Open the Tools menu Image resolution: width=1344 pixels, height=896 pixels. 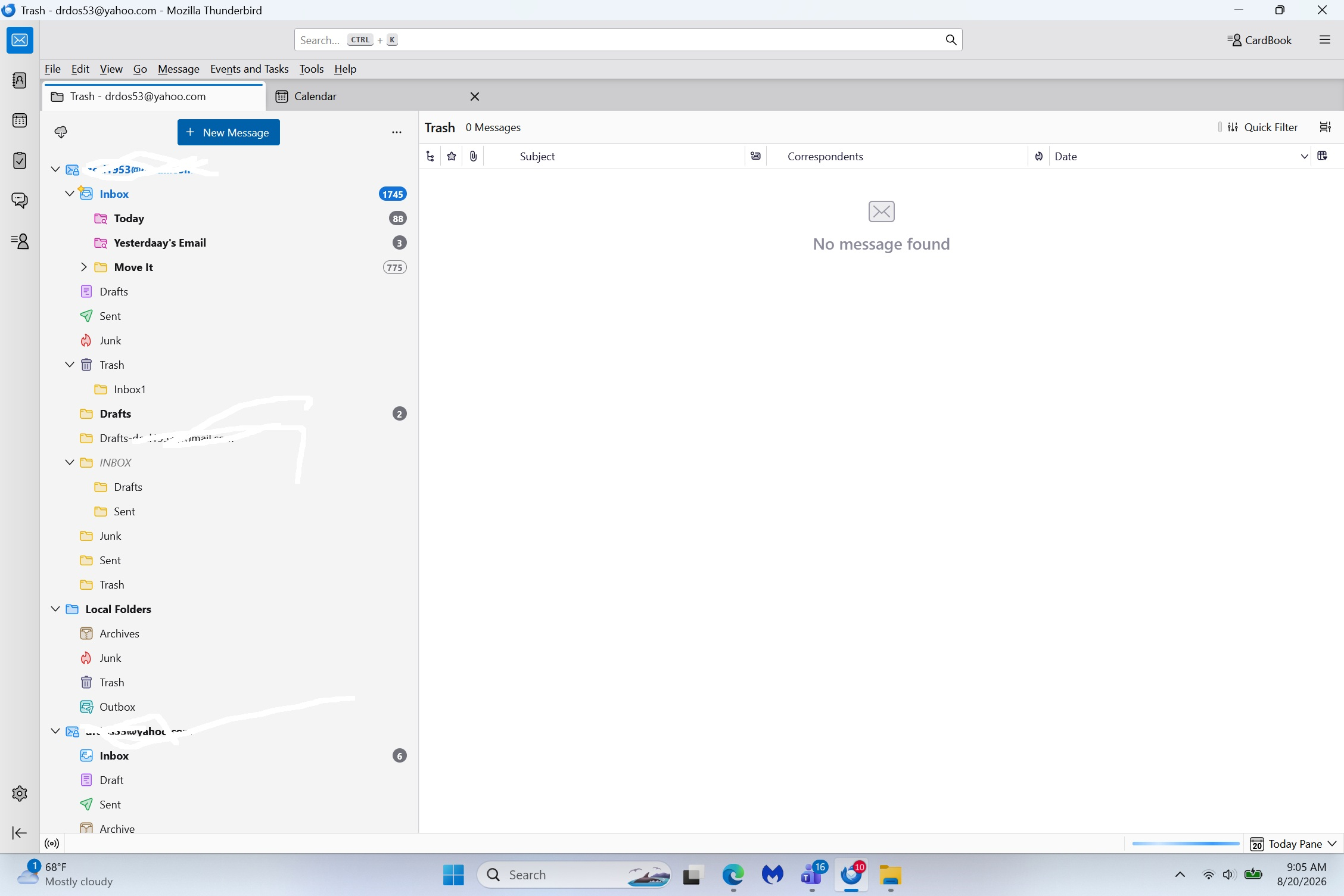click(311, 69)
